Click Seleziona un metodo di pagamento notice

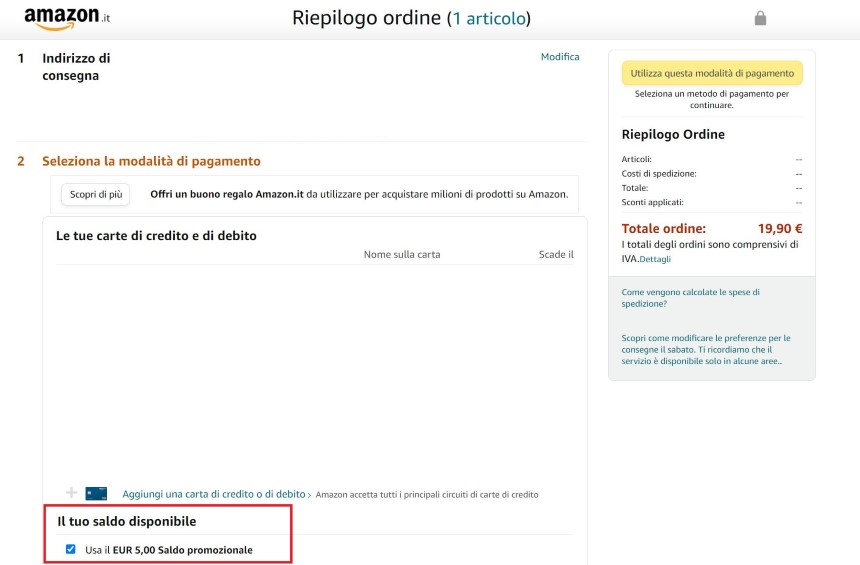point(712,99)
